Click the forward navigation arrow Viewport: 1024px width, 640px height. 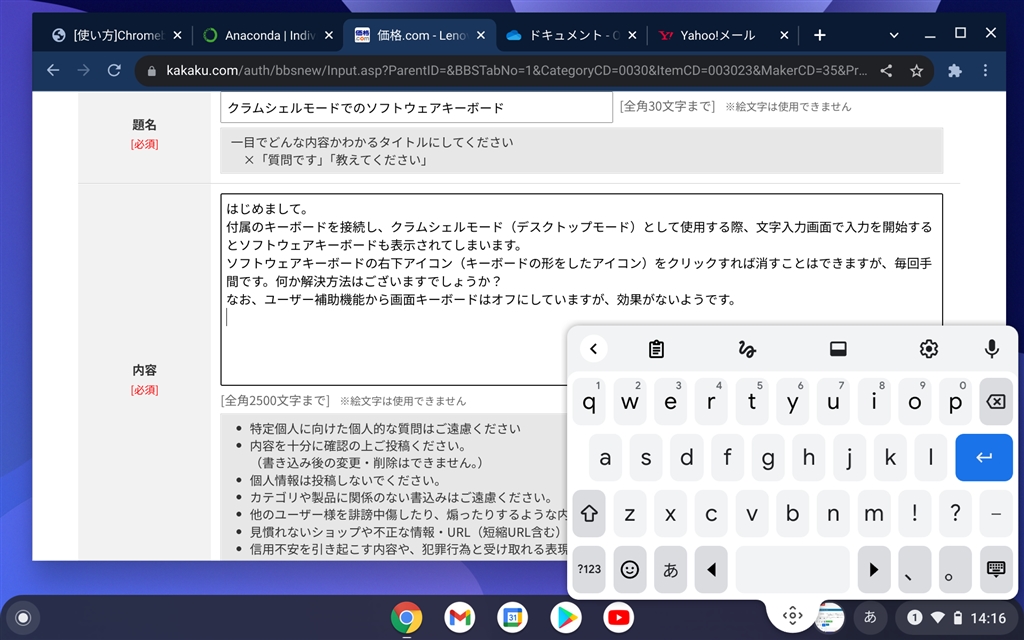tap(84, 71)
